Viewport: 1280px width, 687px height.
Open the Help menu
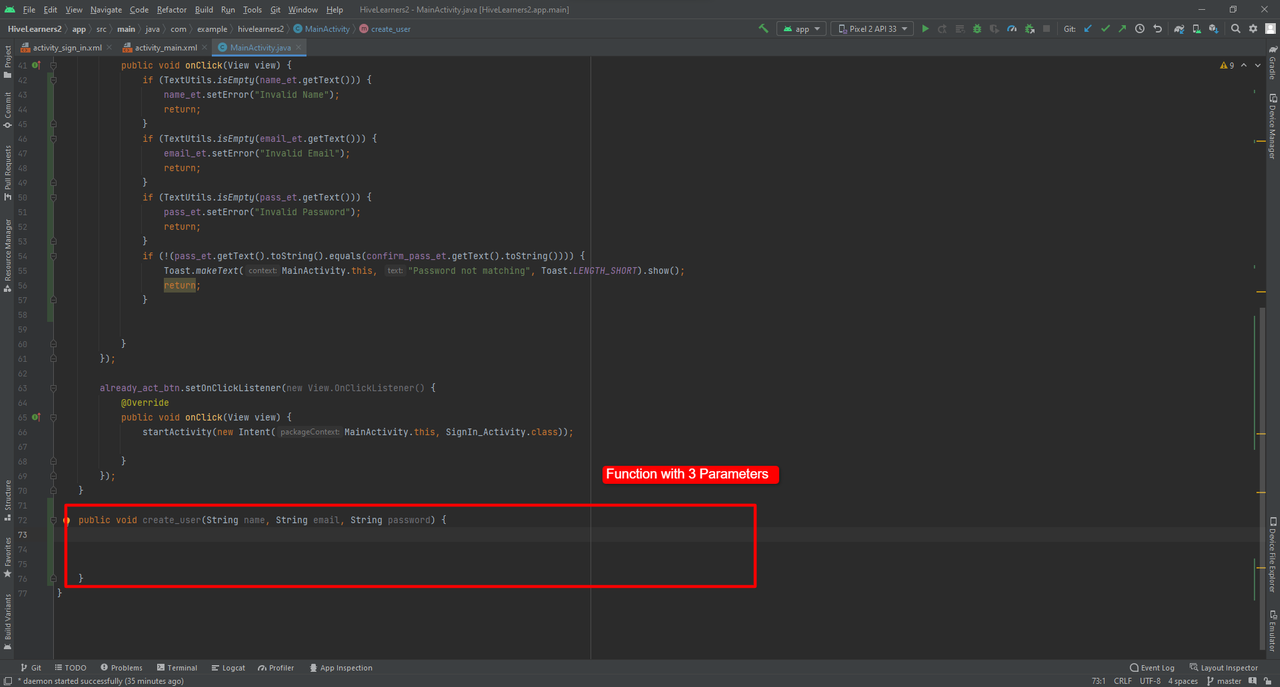click(334, 10)
